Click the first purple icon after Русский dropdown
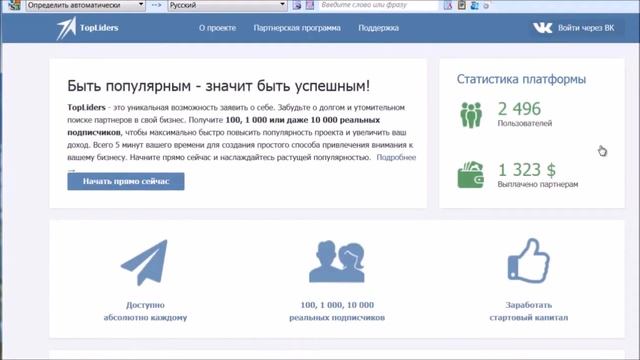 click(x=297, y=5)
